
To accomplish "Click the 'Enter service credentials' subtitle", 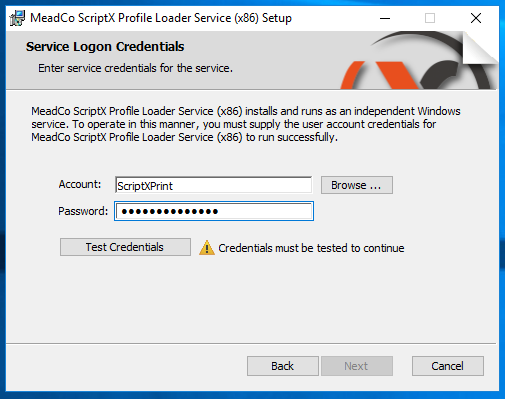I will pos(135,68).
